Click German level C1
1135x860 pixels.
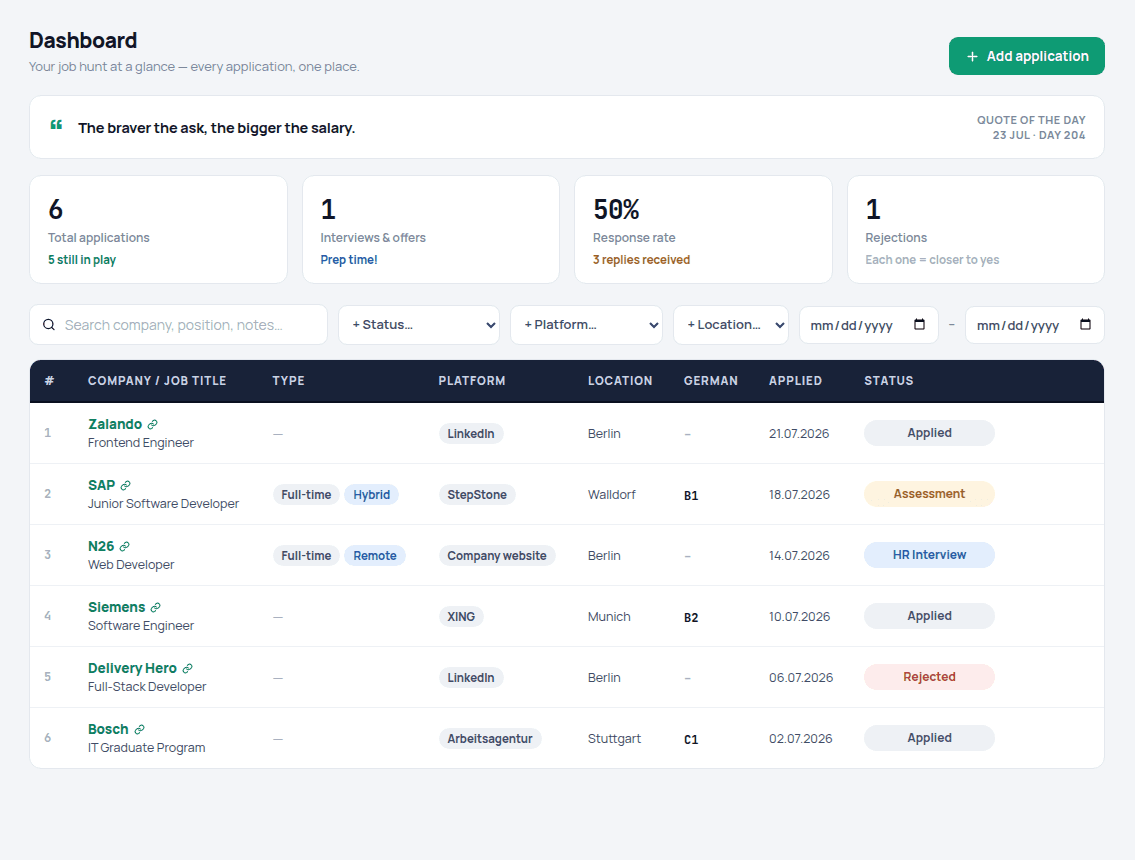(x=691, y=739)
